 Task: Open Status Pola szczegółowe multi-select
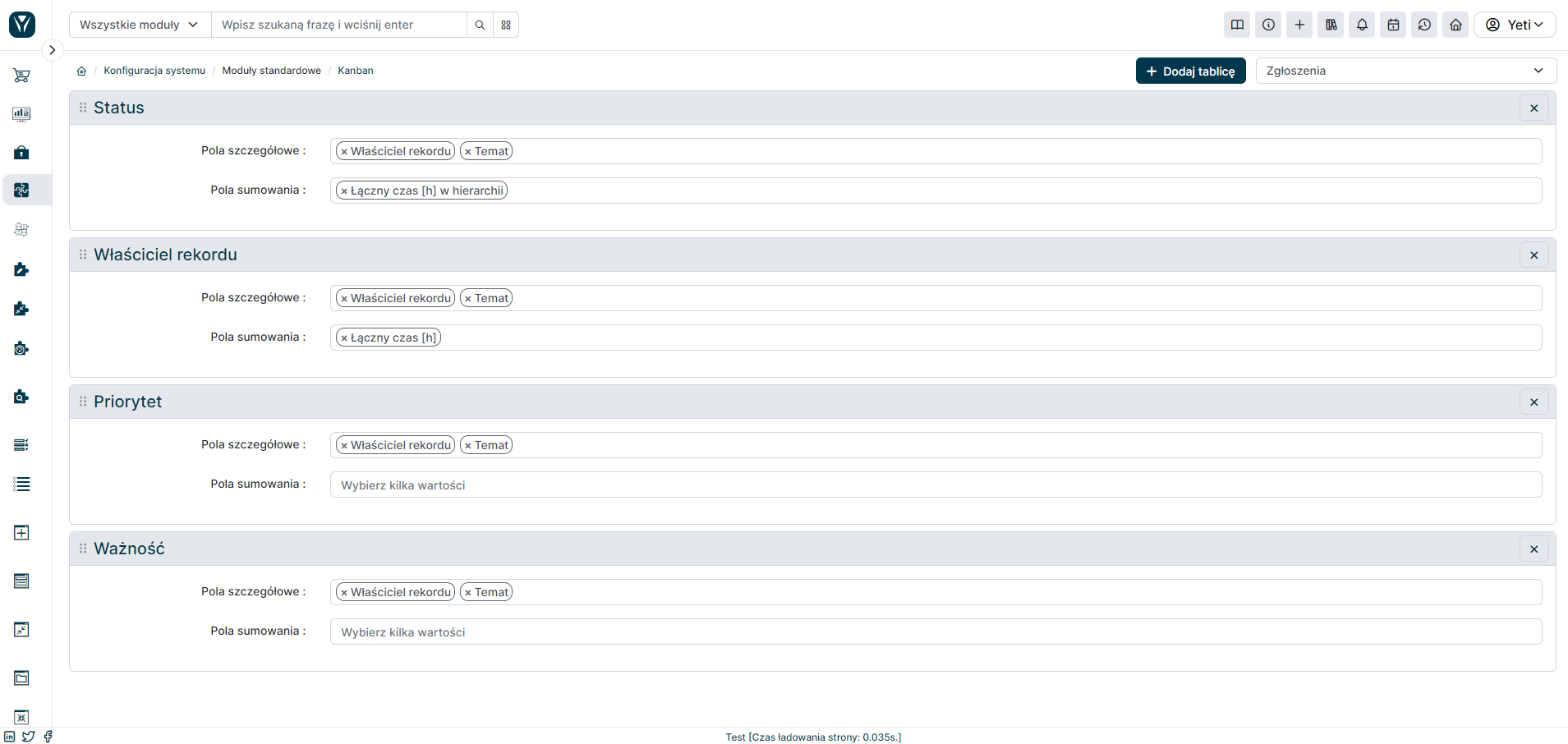coord(936,151)
